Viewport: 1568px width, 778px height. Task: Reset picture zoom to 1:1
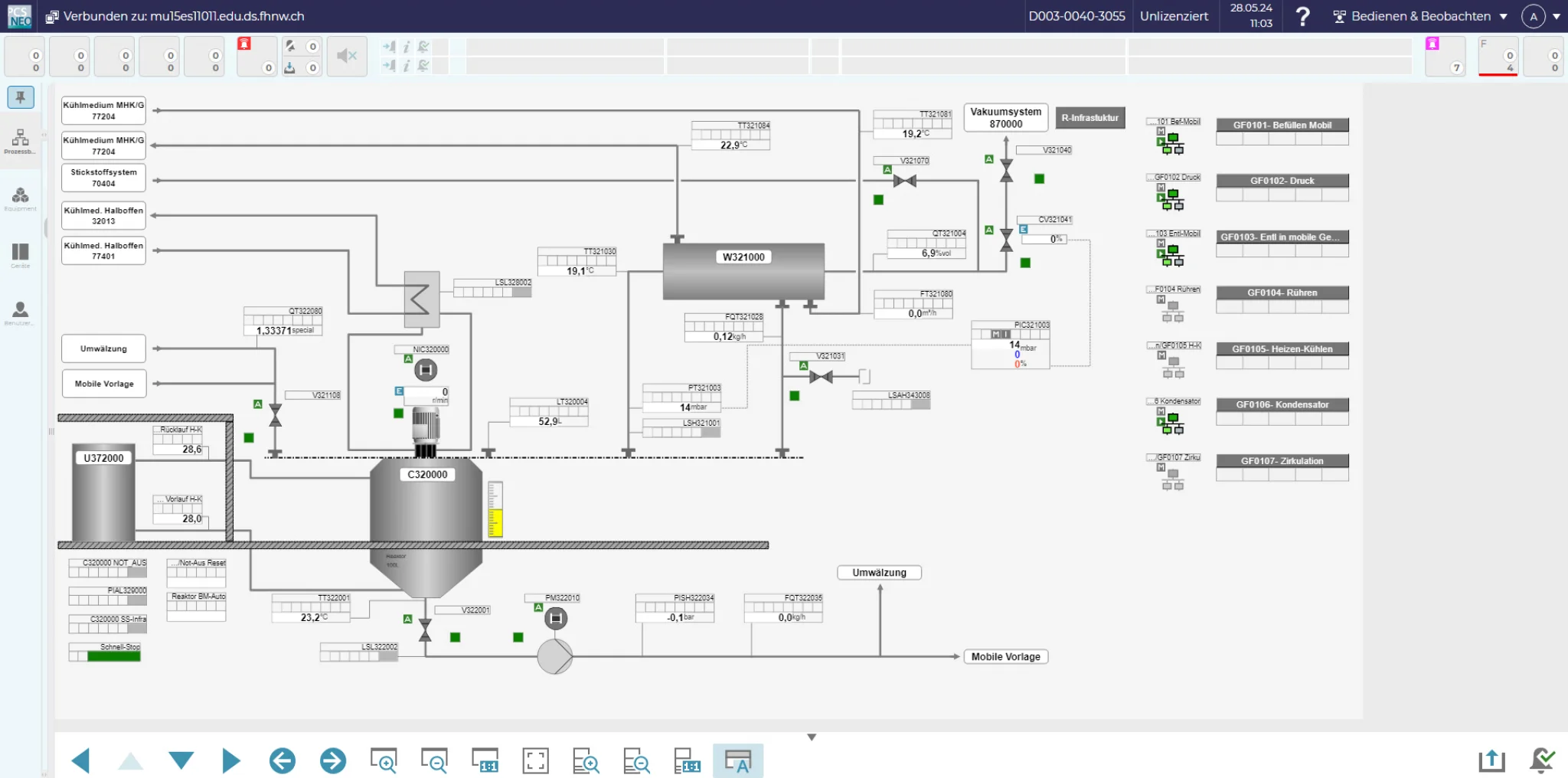click(485, 760)
